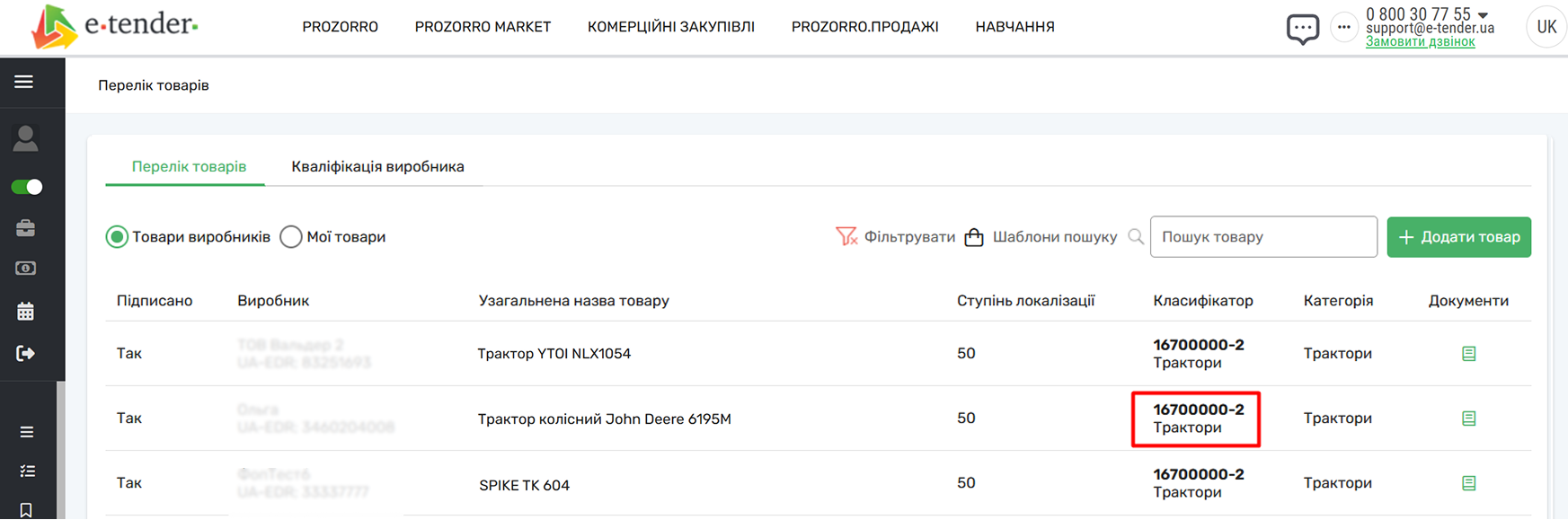Screen dimensions: 1568x520
Task: Open the chat support bubble icon
Action: coord(1302,29)
